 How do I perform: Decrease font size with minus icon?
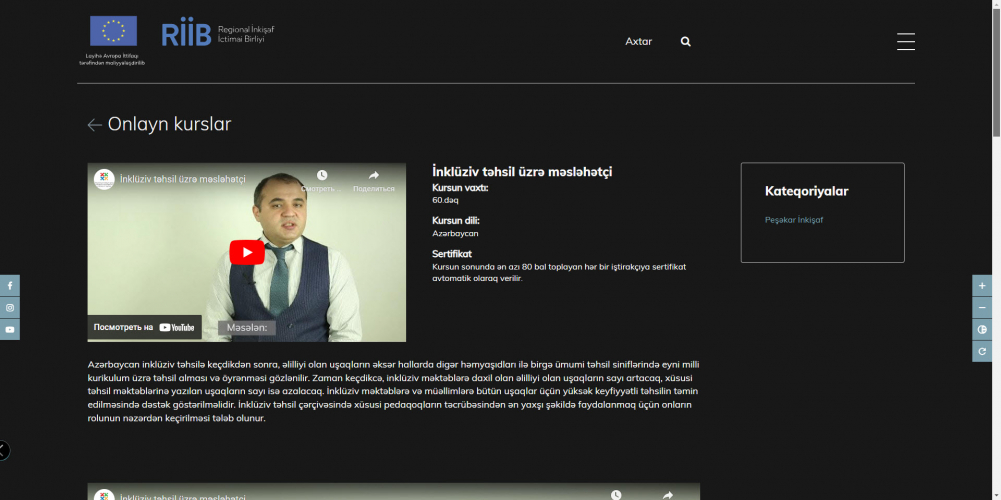click(x=982, y=308)
